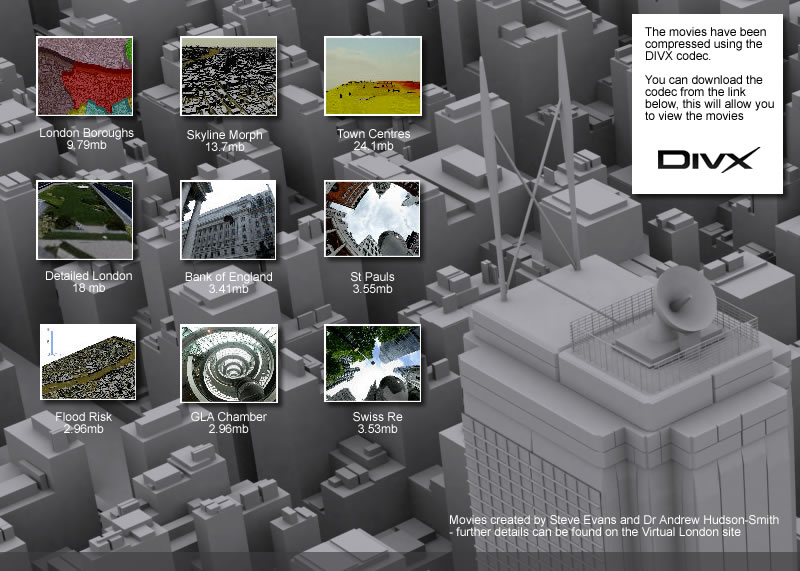The image size is (800, 571).
Task: Click the 'Town Centres' caption text
Action: pyautogui.click(x=373, y=134)
